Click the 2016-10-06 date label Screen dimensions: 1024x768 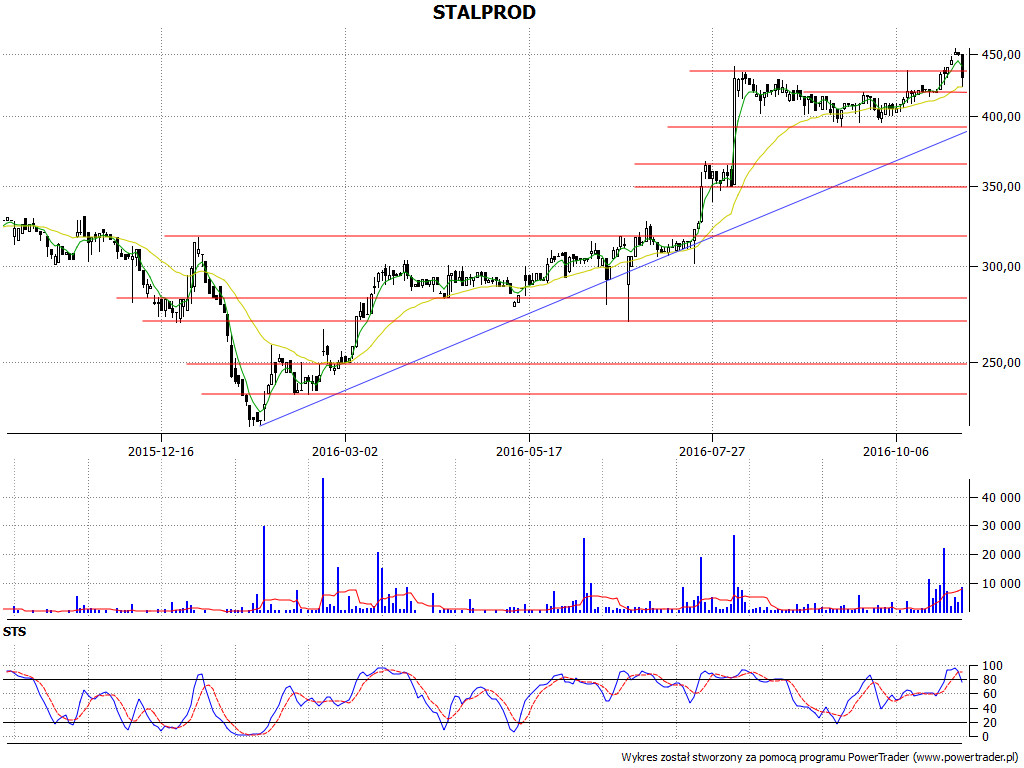tap(896, 451)
